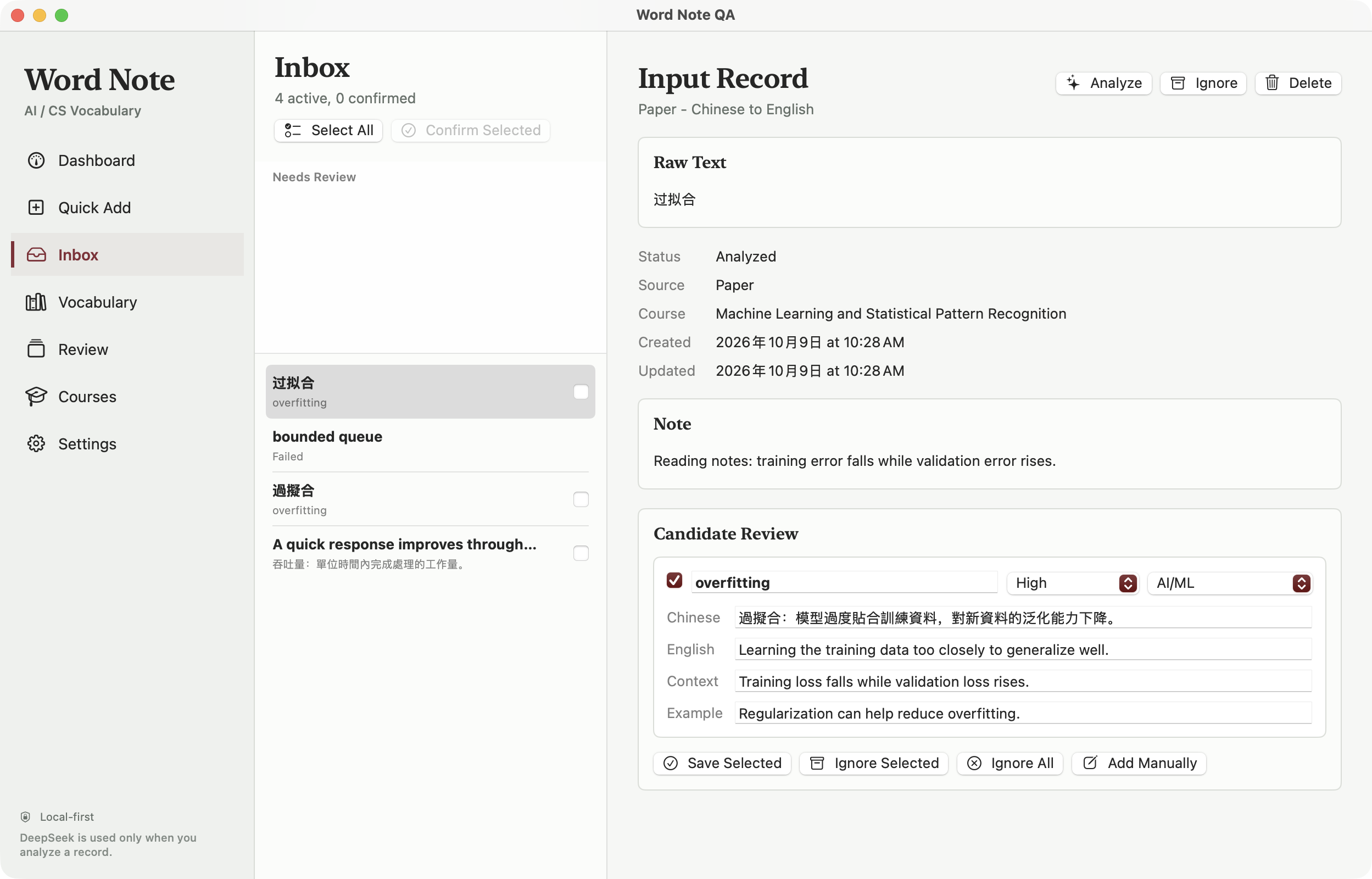1372x879 pixels.
Task: Click the Ignore Selected button label
Action: pos(886,764)
